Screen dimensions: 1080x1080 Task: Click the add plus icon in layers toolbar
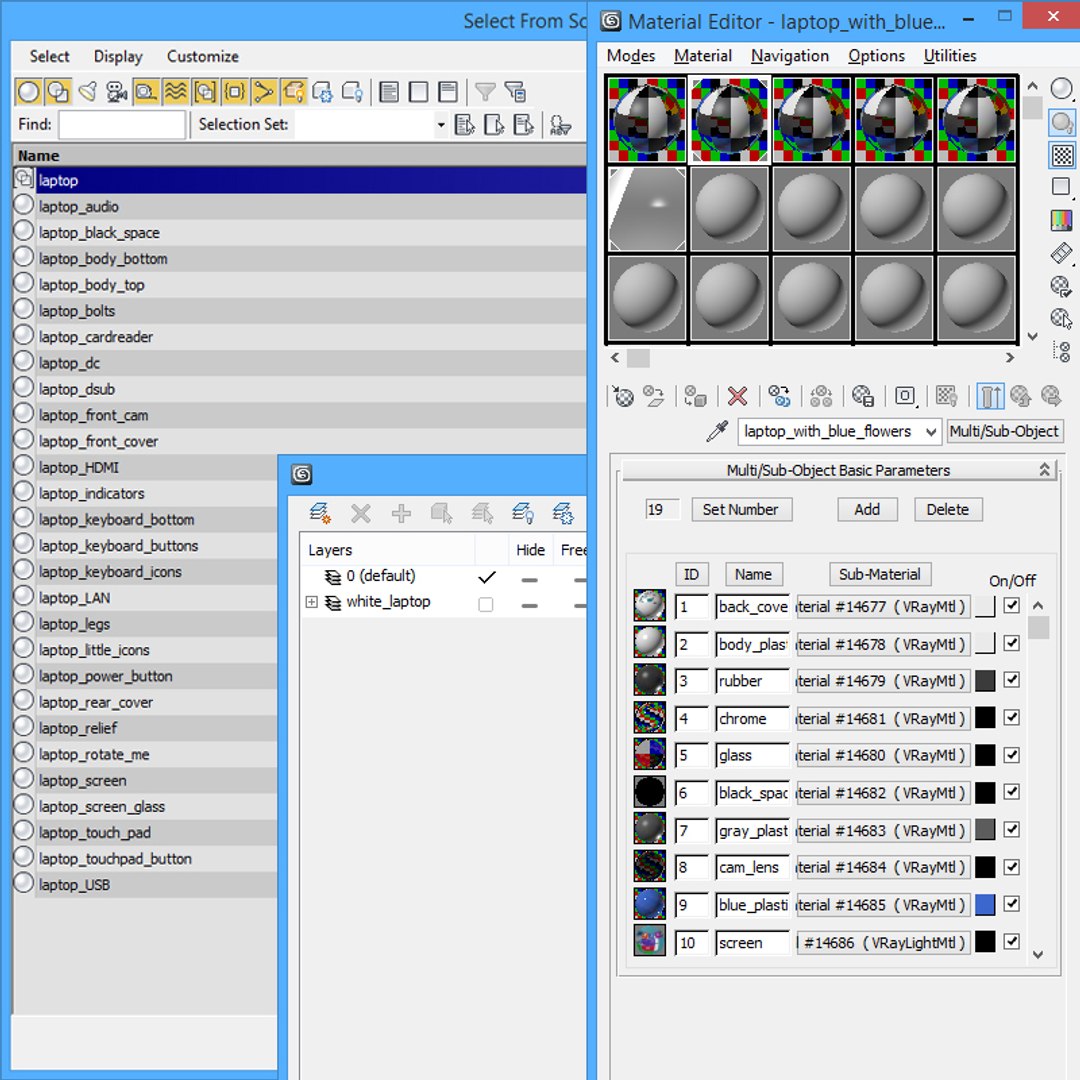(x=401, y=513)
